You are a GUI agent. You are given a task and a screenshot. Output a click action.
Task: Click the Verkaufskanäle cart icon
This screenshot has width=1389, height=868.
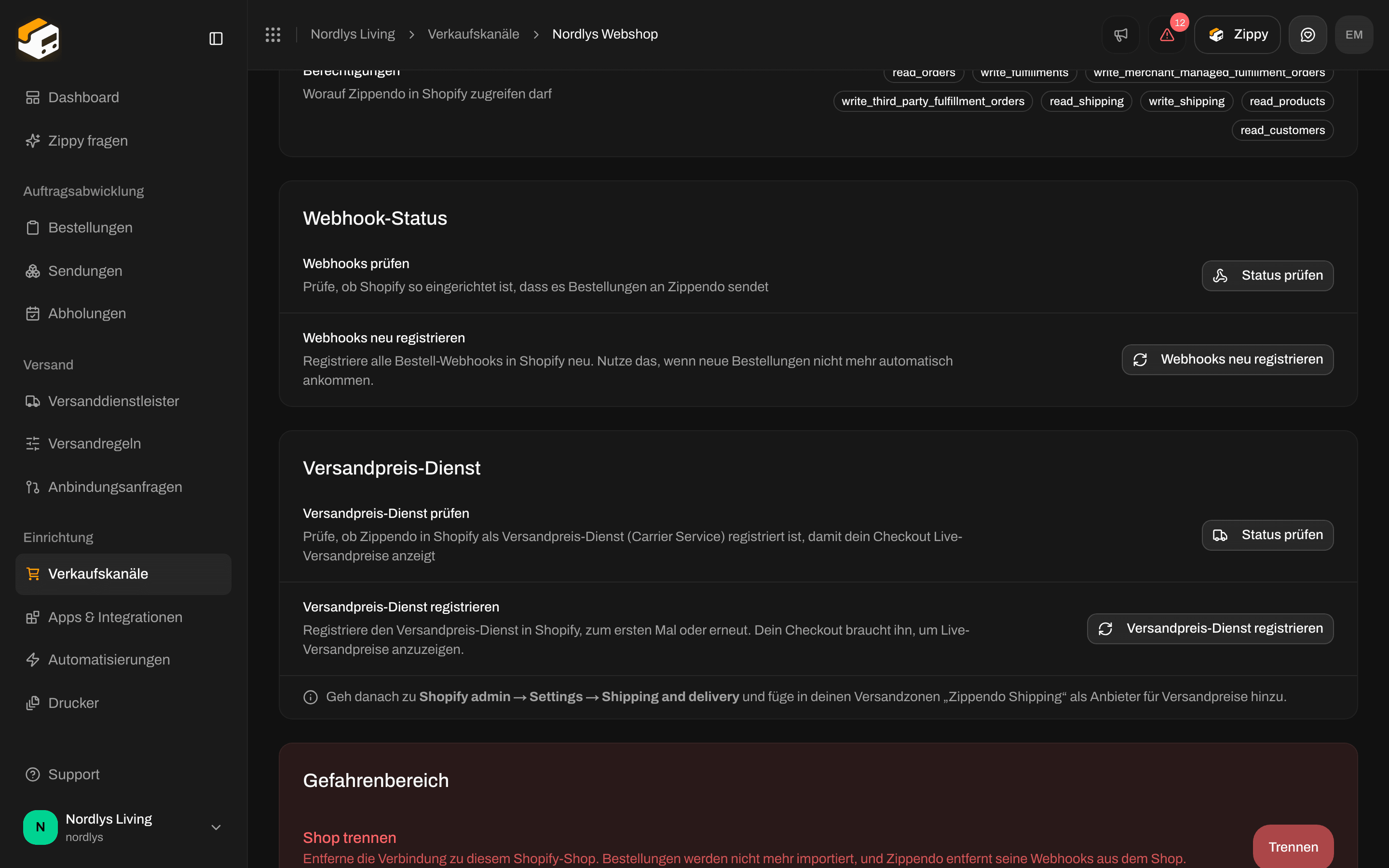coord(33,574)
